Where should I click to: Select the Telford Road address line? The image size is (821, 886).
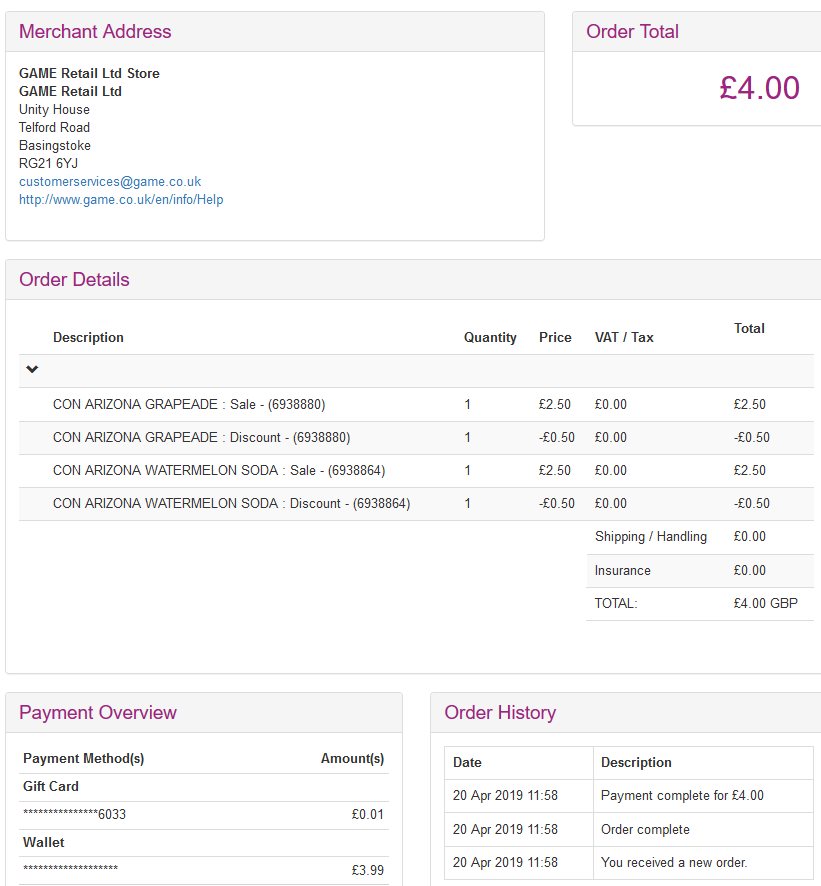click(x=54, y=127)
